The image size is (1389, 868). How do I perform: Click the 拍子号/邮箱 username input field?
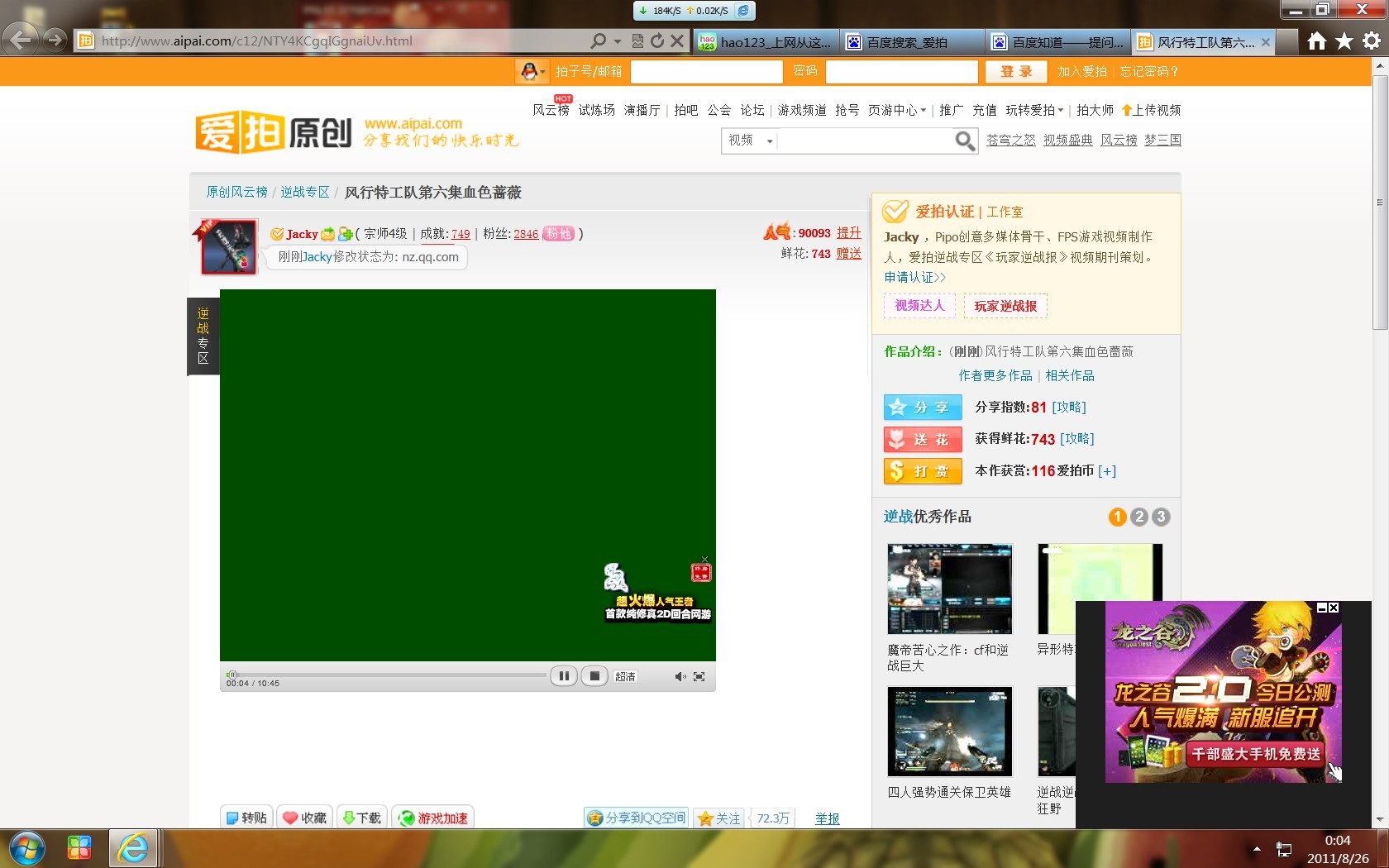[706, 72]
